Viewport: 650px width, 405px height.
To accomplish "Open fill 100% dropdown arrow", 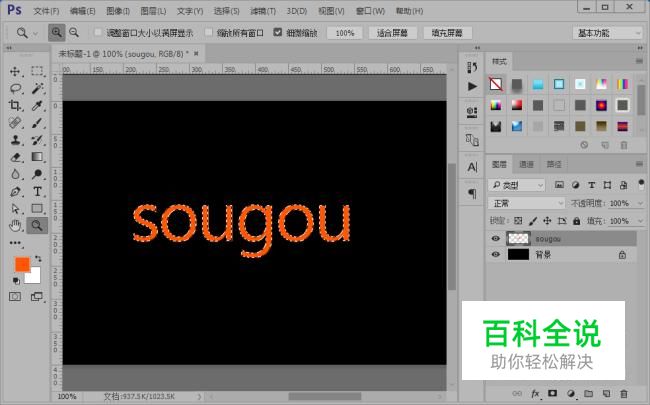I will point(640,221).
